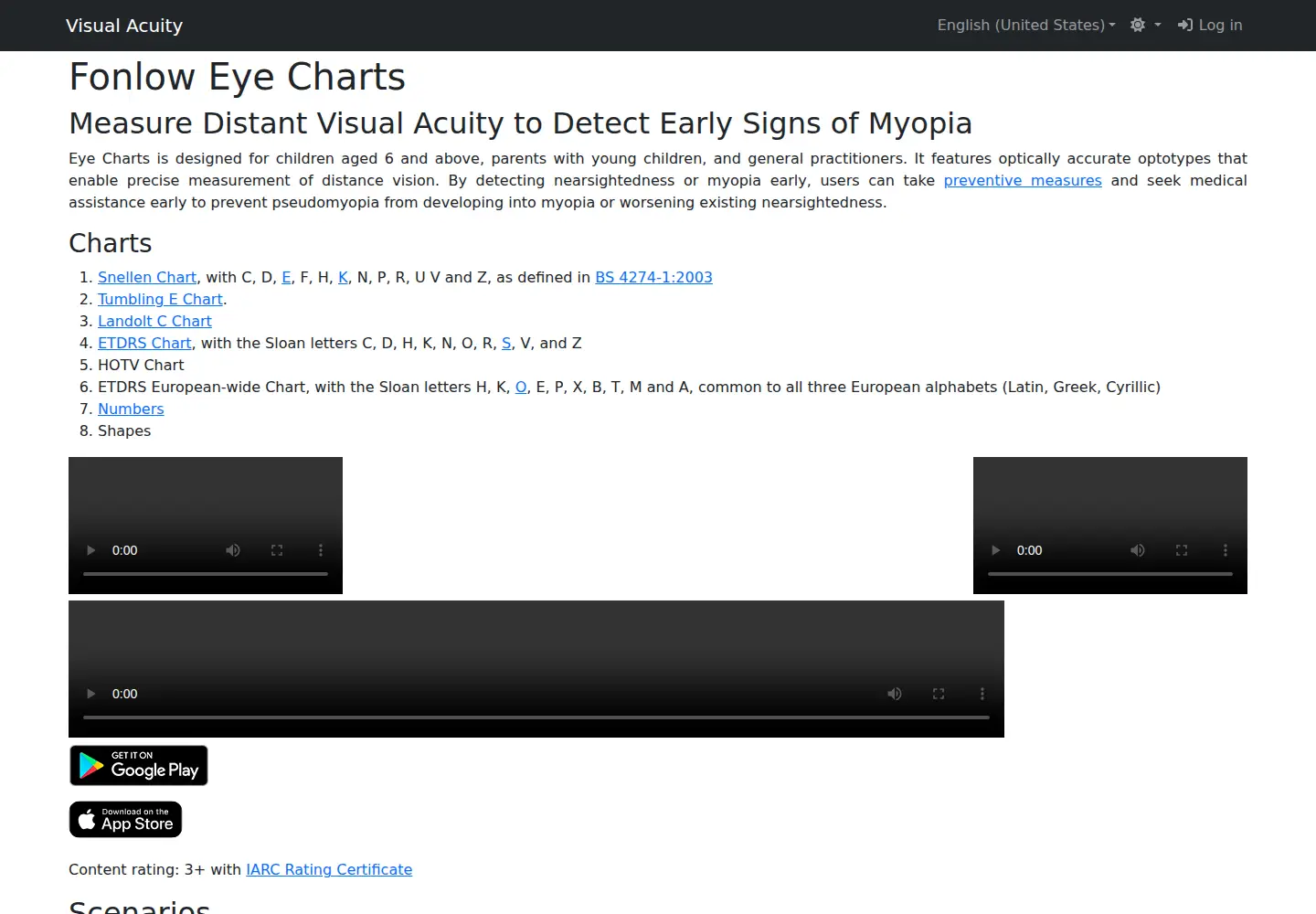This screenshot has height=914, width=1316.
Task: Open the ETDRS Chart link
Action: (144, 343)
